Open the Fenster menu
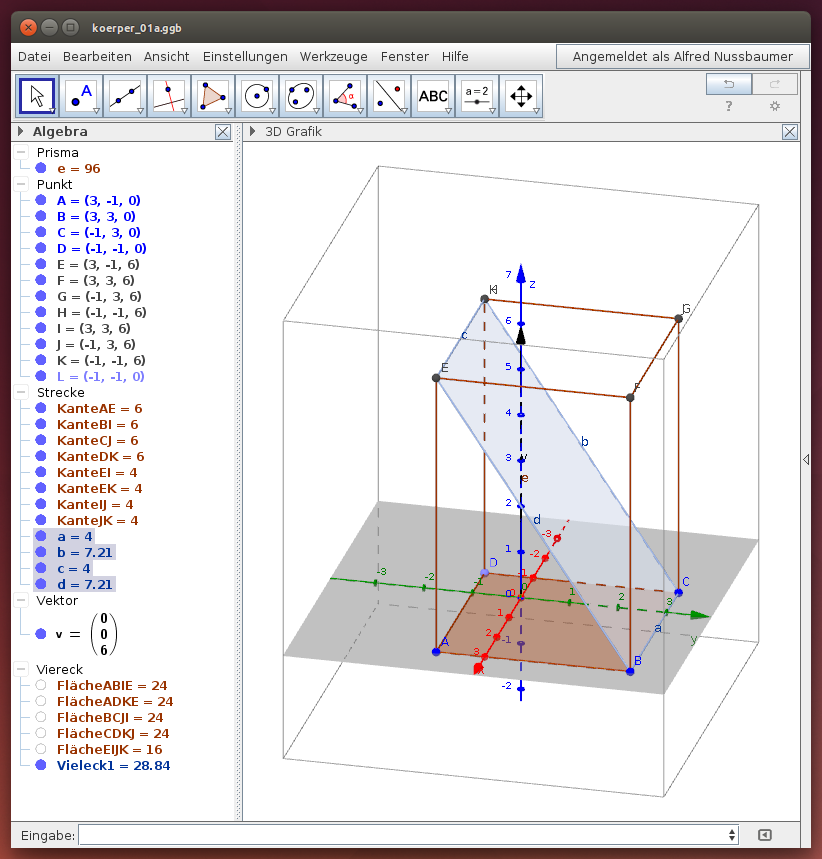 (405, 56)
